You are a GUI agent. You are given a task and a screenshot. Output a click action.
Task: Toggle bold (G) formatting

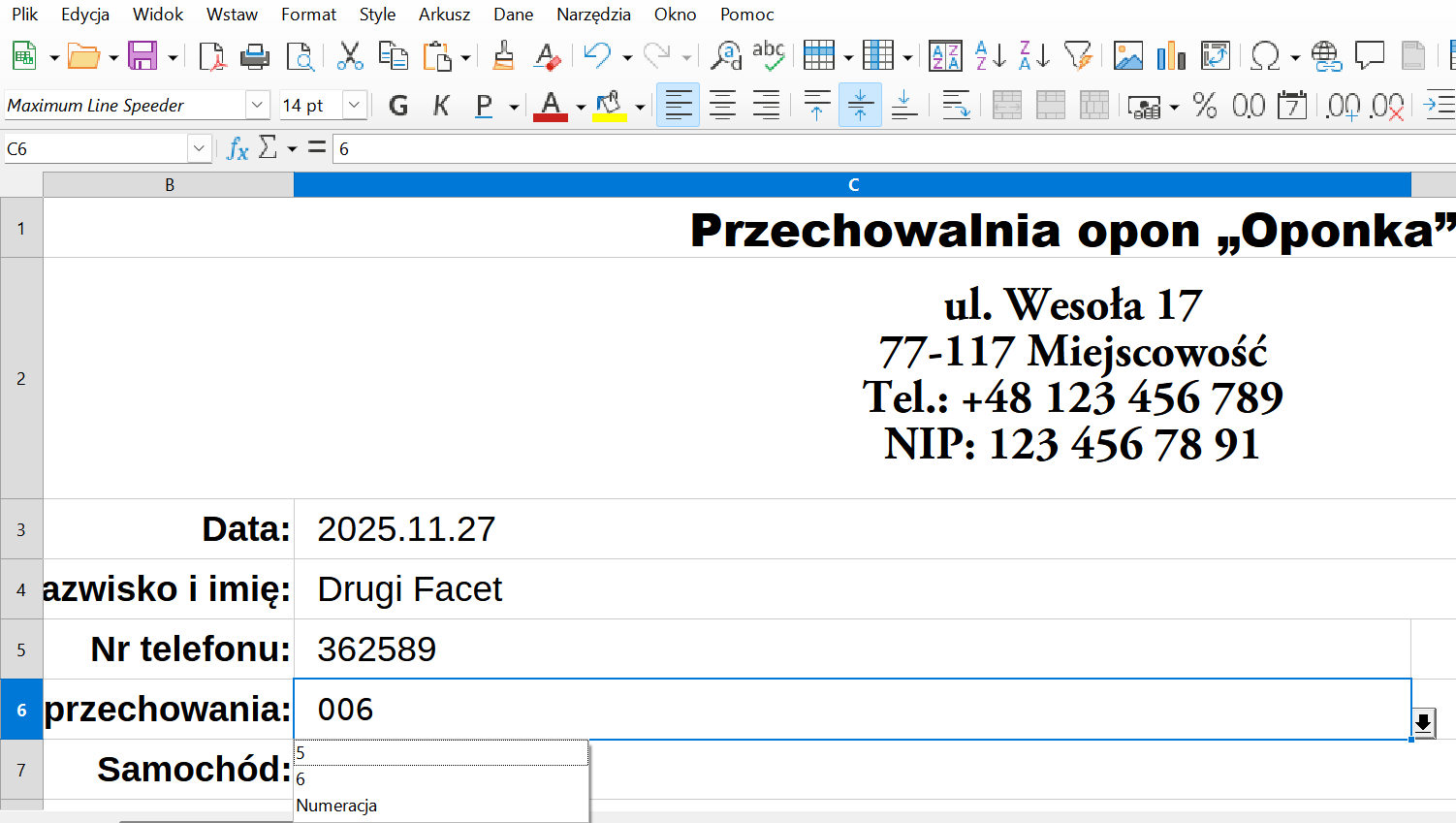point(397,105)
